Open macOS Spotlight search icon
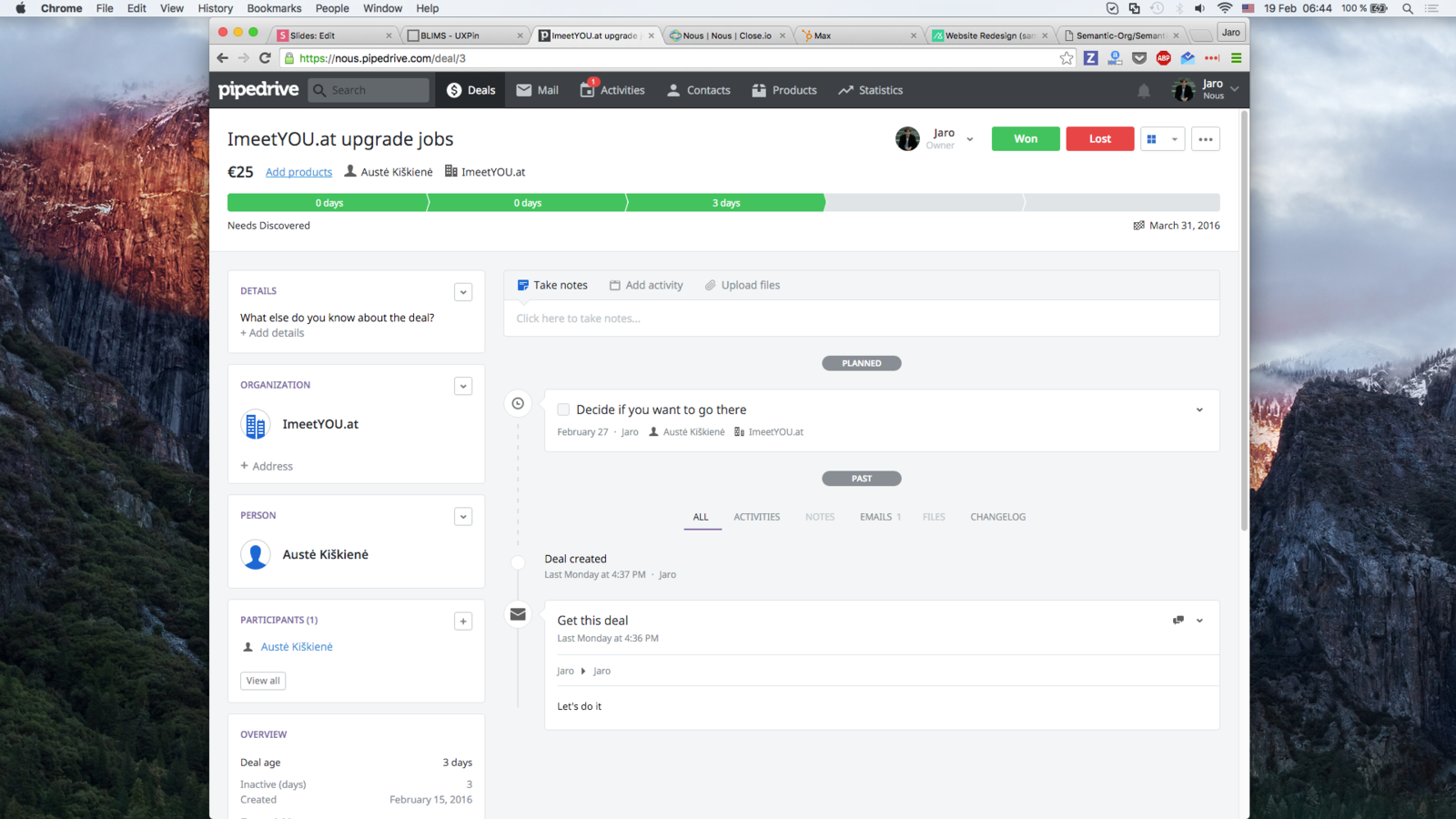Screen dimensions: 1456x819 click(x=1408, y=8)
